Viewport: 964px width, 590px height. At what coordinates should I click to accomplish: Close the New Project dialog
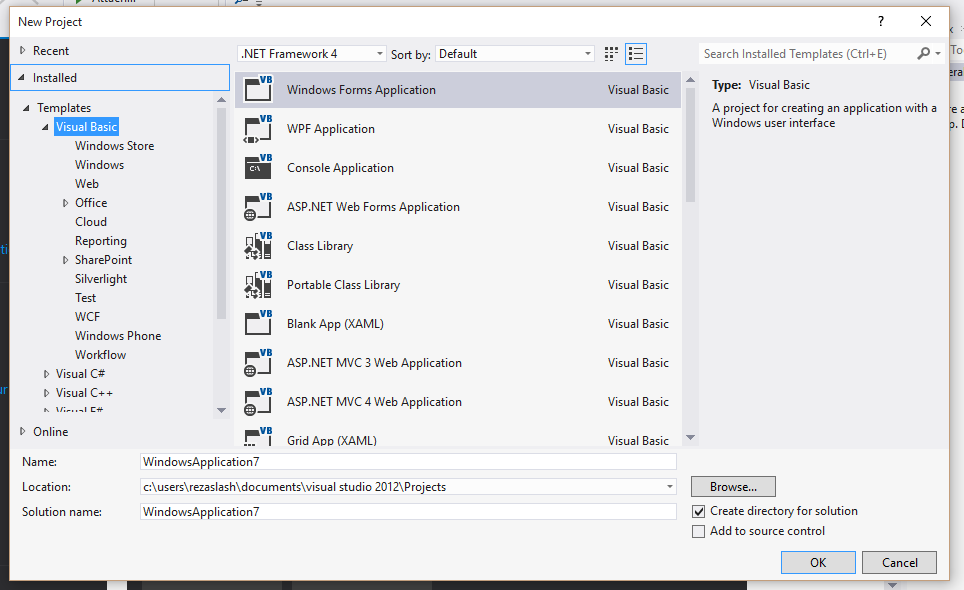(x=926, y=22)
